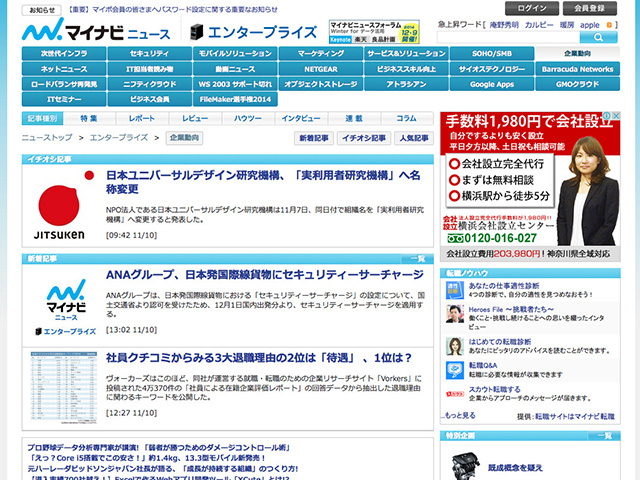Viewport: 640px width, 480px height.
Task: Switch to the 連載 tab
Action: (354, 118)
